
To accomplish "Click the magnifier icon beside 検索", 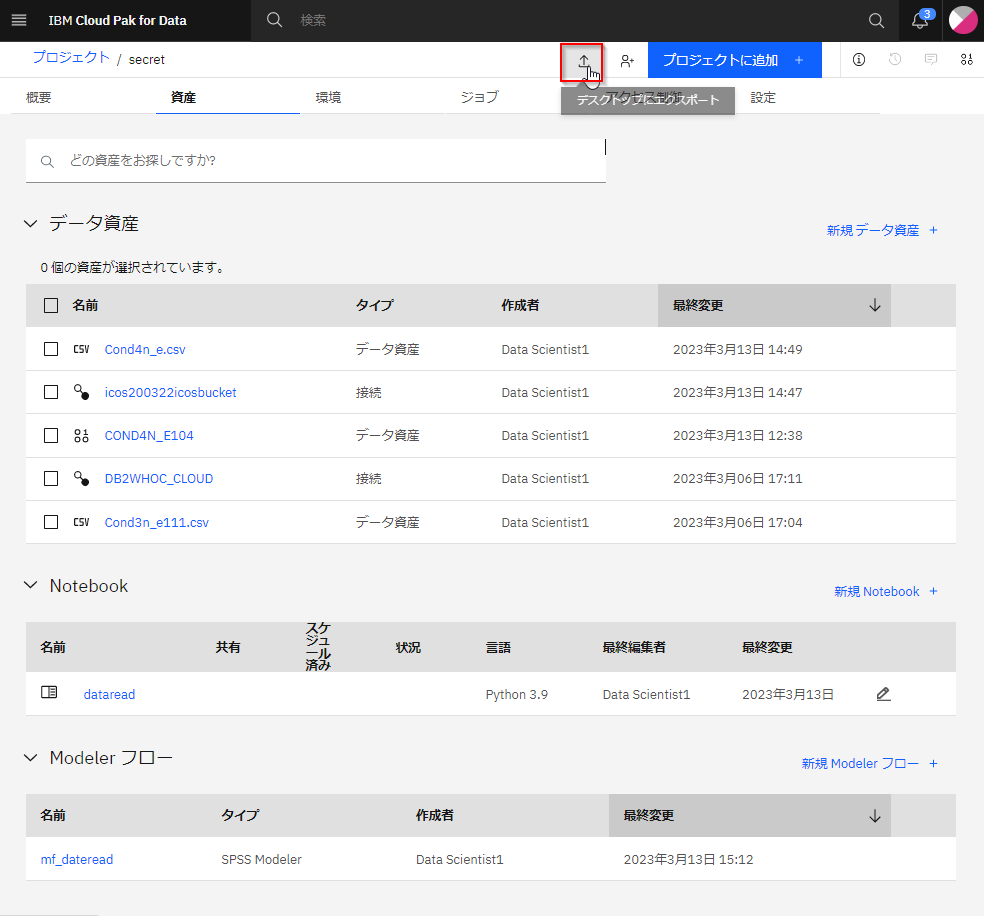I will point(274,20).
